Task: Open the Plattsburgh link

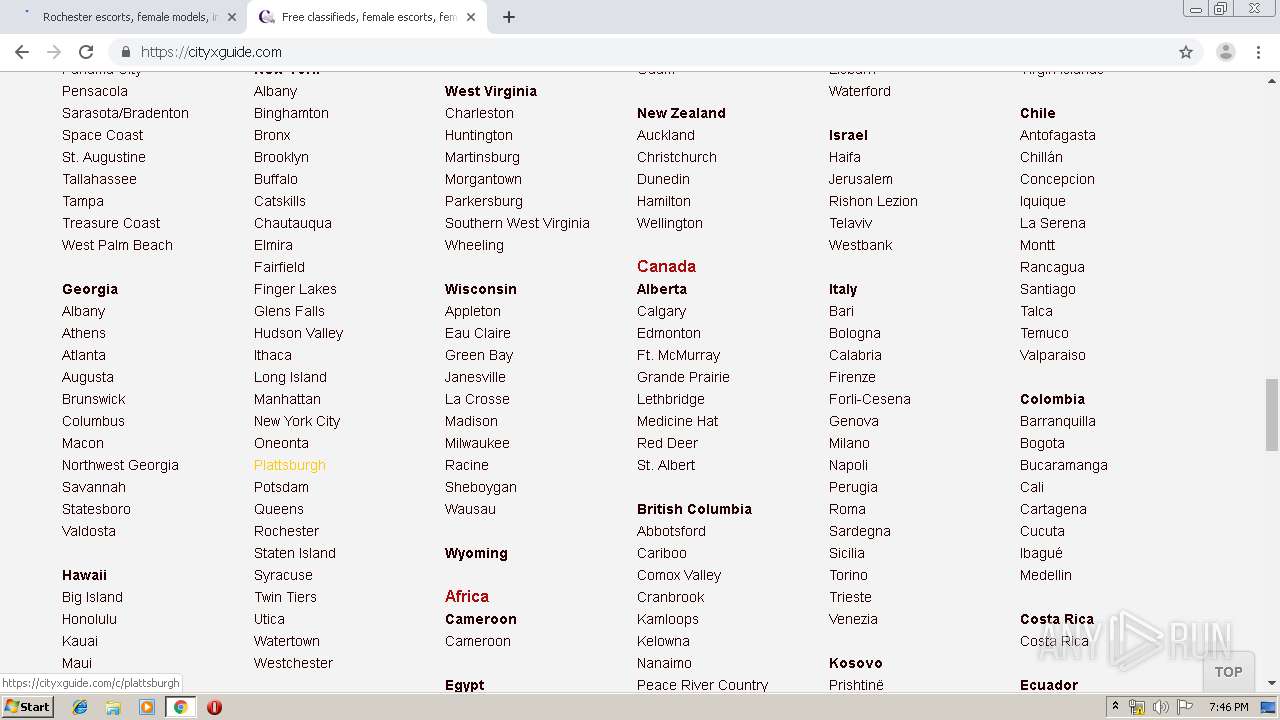Action: [x=289, y=465]
